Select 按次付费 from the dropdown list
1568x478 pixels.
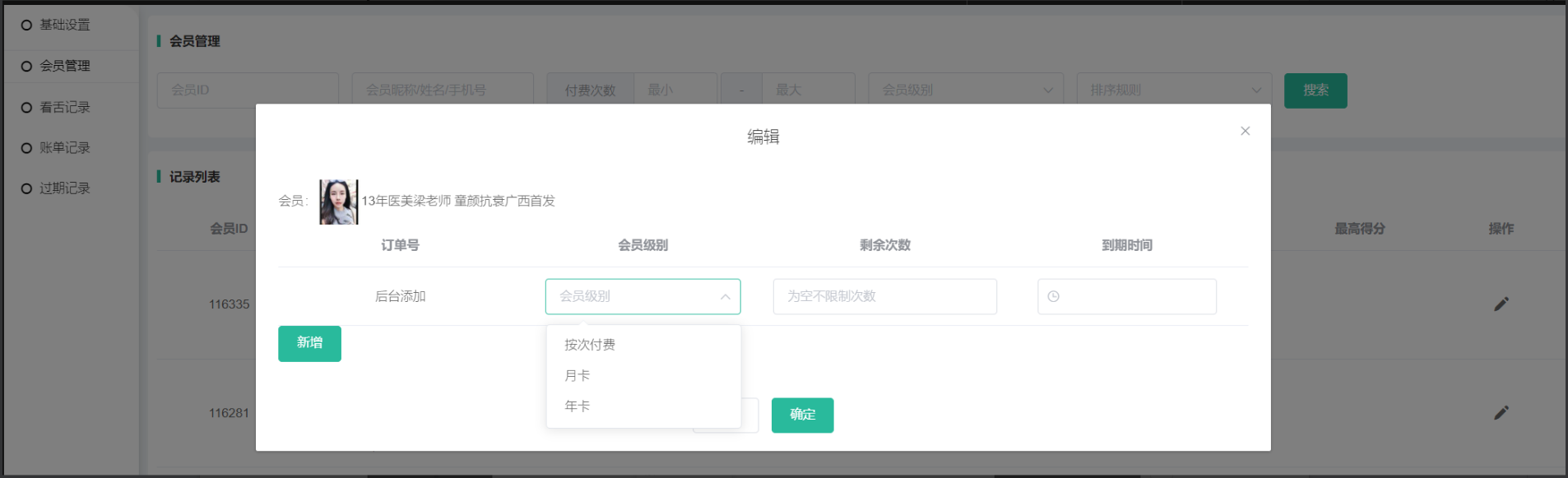click(x=590, y=345)
